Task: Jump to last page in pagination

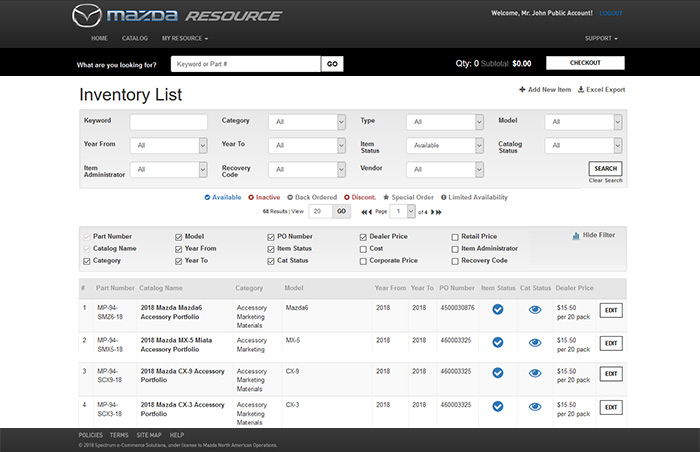Action: click(437, 212)
